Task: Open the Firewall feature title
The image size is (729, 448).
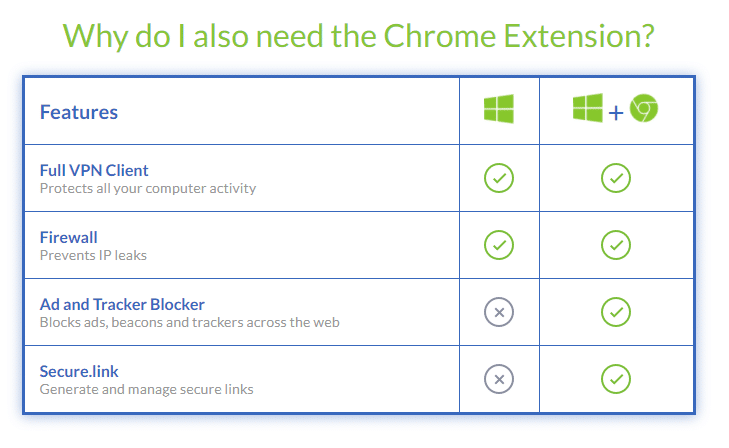Action: click(68, 237)
